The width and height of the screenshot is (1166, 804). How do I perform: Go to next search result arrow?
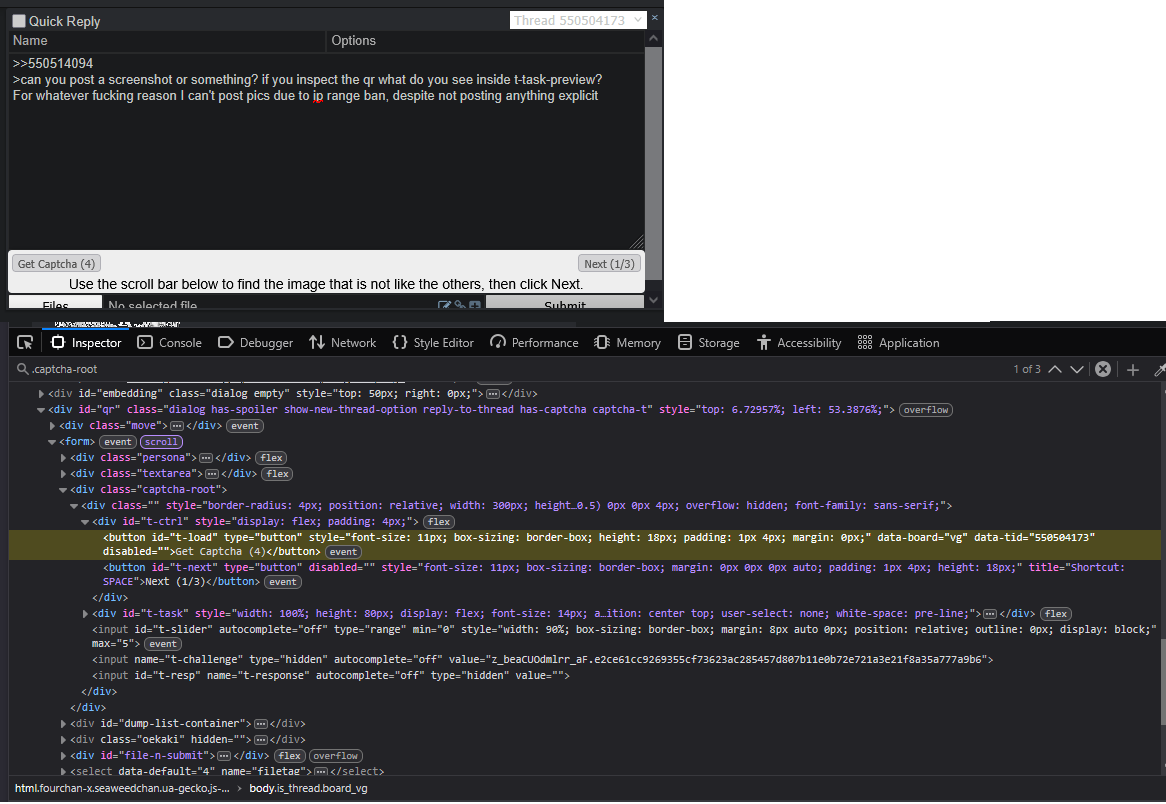[1076, 369]
